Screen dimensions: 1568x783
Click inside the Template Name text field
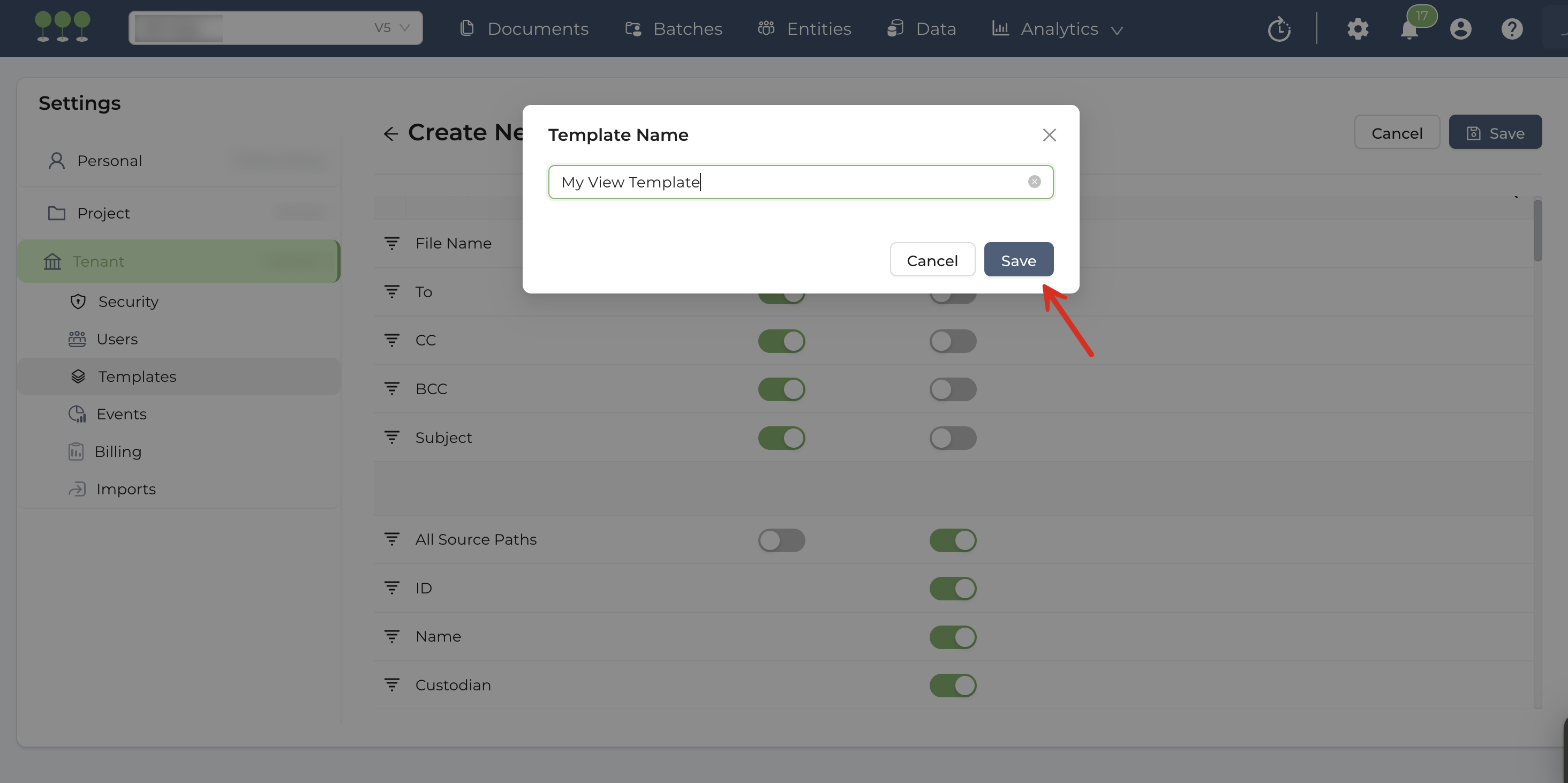point(791,182)
